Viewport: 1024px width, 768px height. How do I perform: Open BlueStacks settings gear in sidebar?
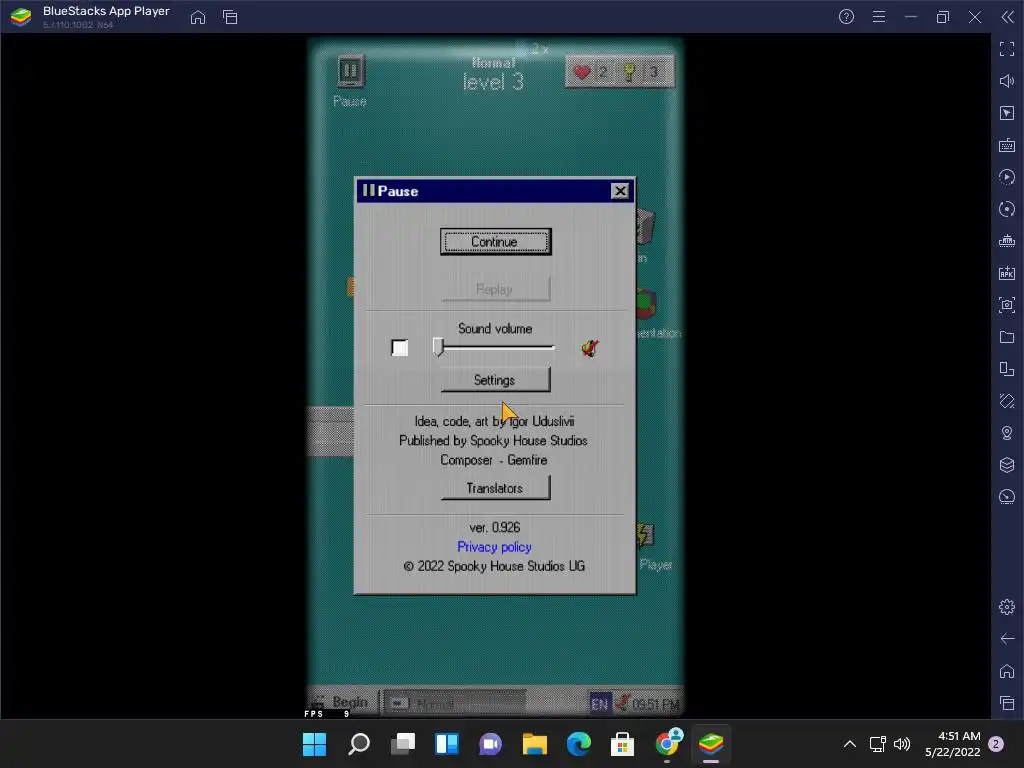click(x=1007, y=607)
